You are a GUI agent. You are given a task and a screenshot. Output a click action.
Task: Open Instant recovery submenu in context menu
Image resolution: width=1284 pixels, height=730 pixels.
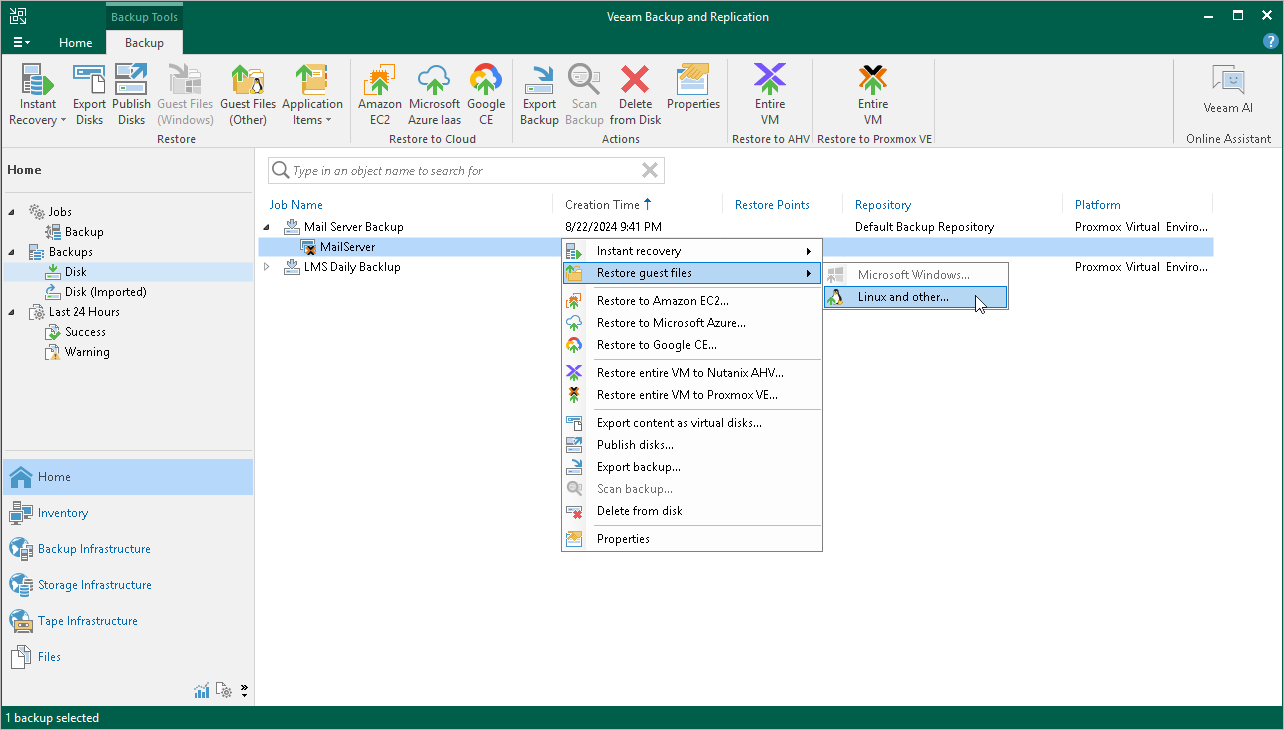point(691,251)
